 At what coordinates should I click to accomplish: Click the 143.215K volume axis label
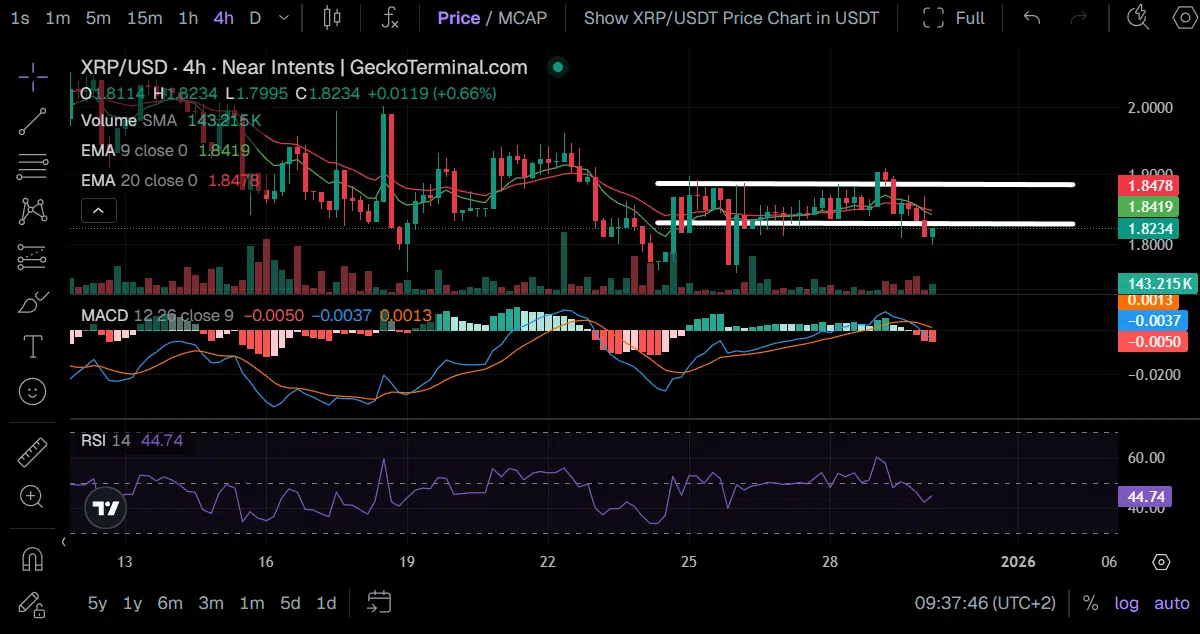1157,284
